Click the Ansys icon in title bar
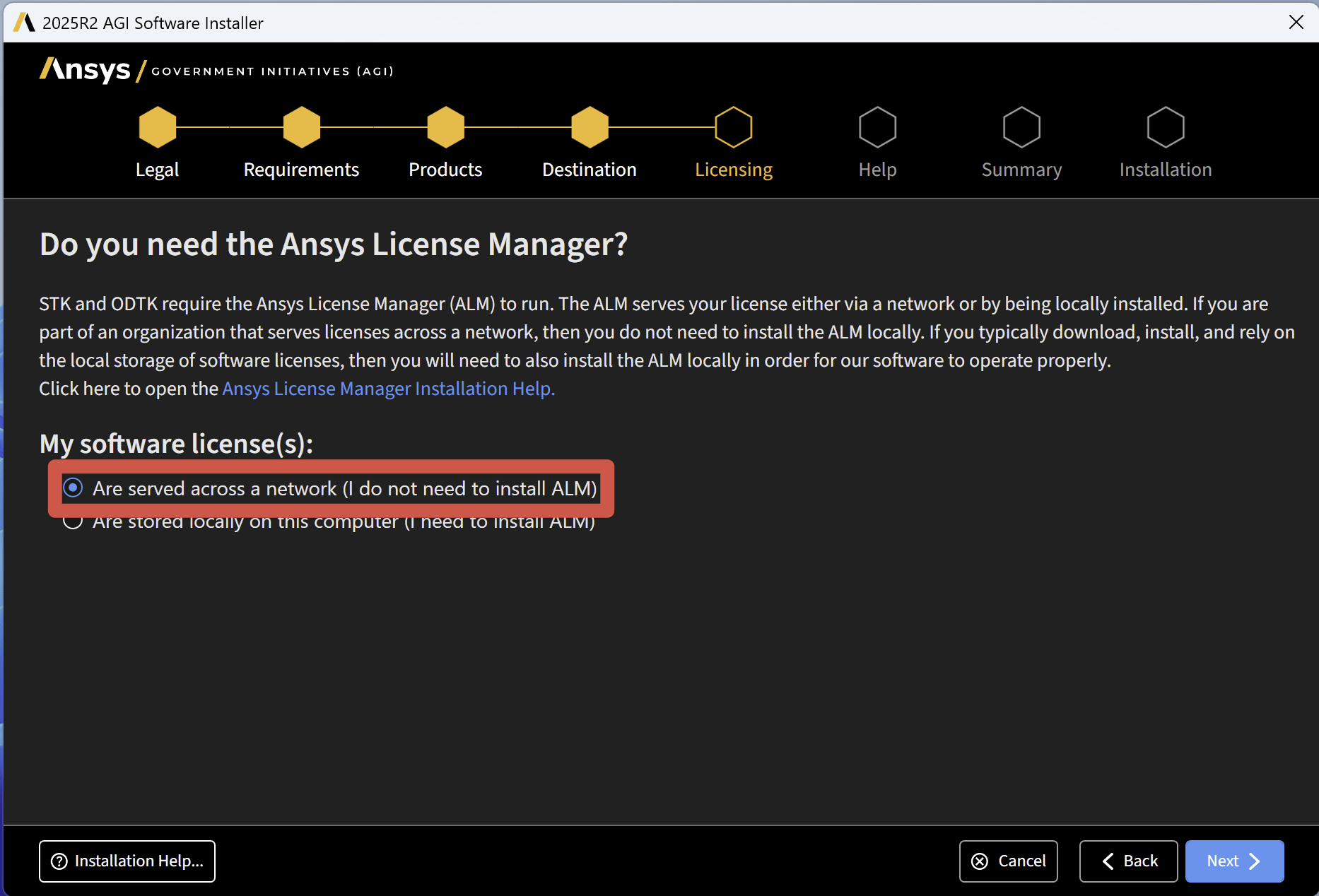 click(24, 23)
